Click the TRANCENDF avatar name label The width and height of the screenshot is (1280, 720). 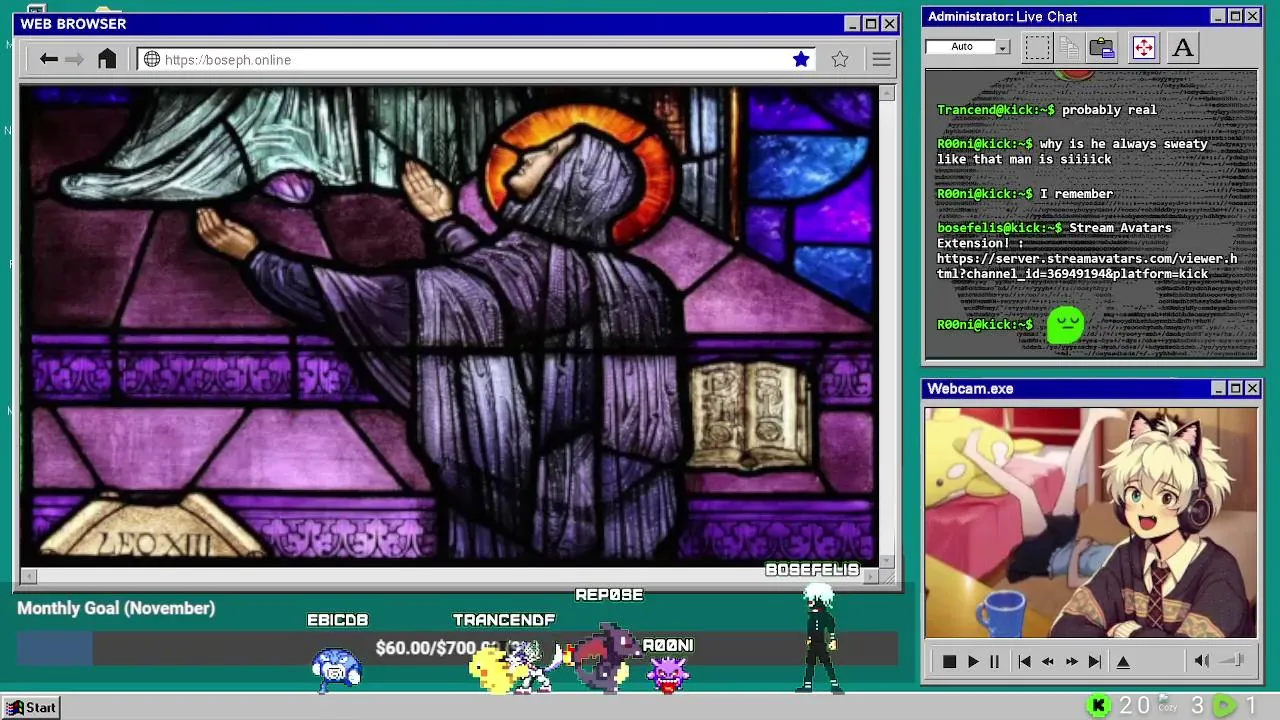[503, 620]
